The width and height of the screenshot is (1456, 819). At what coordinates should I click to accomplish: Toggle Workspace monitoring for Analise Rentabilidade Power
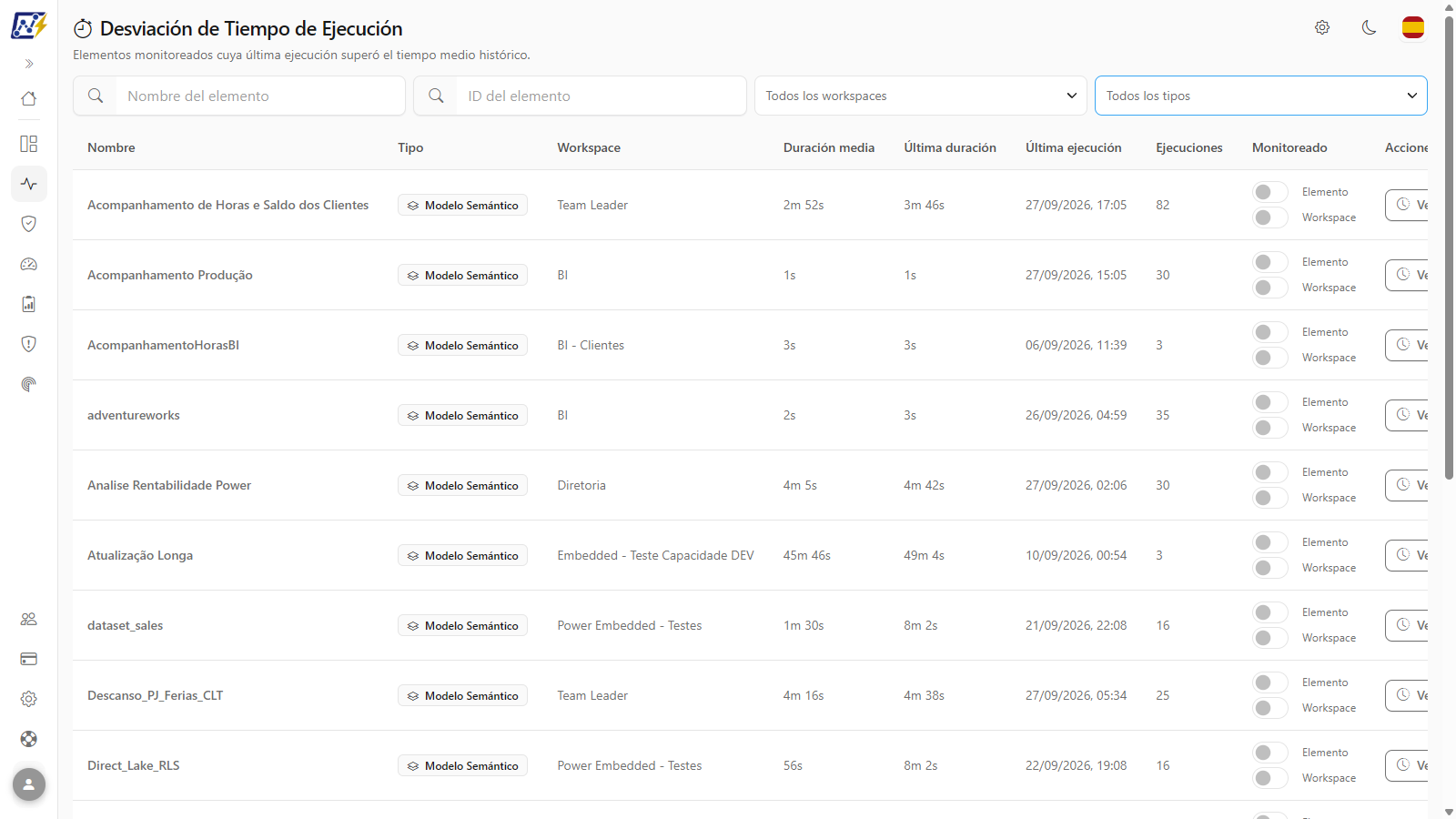coord(1270,498)
